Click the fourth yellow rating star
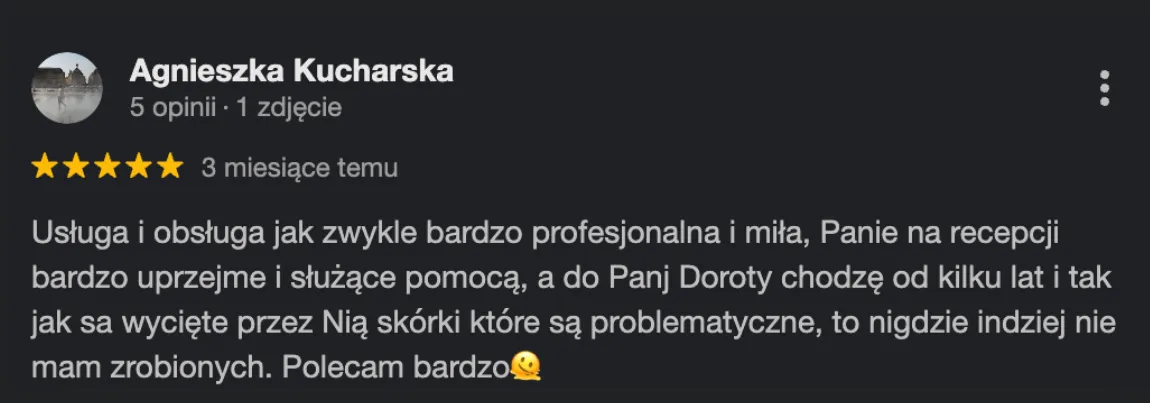Viewport: 1150px width, 403px height. (x=139, y=167)
